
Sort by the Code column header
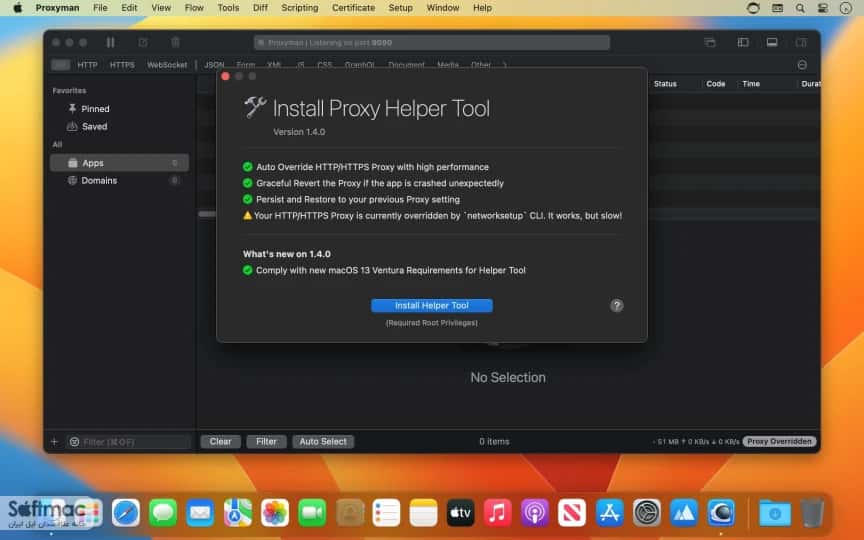[x=716, y=84]
